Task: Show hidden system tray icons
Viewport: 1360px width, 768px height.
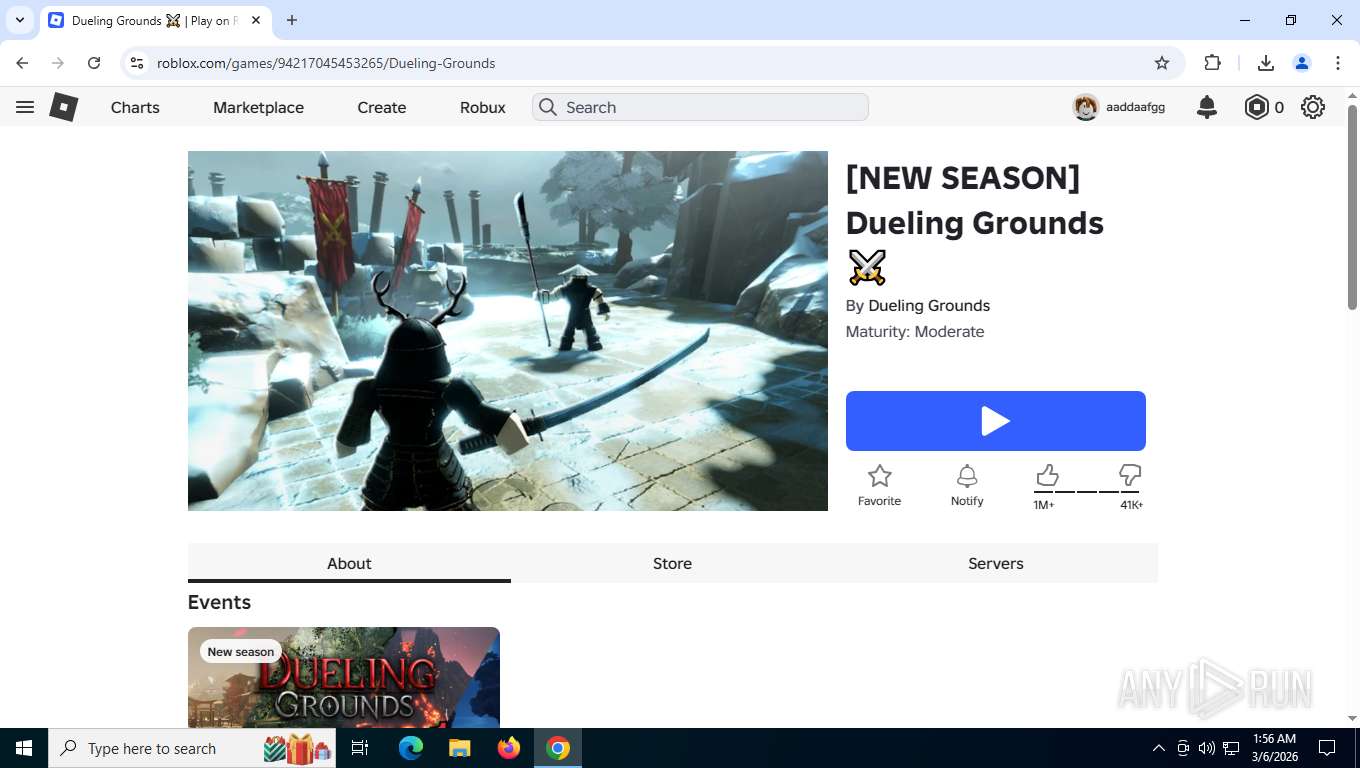Action: coord(1159,748)
